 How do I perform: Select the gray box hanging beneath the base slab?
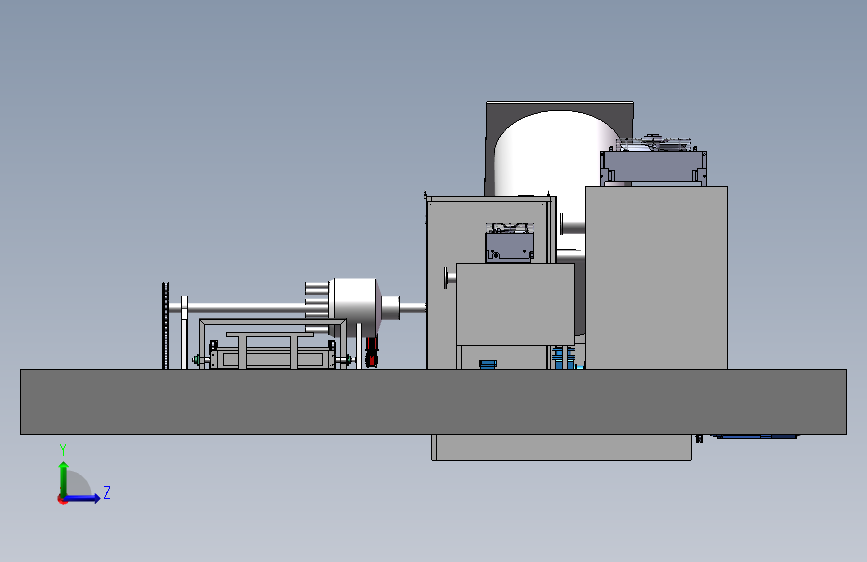[x=561, y=447]
